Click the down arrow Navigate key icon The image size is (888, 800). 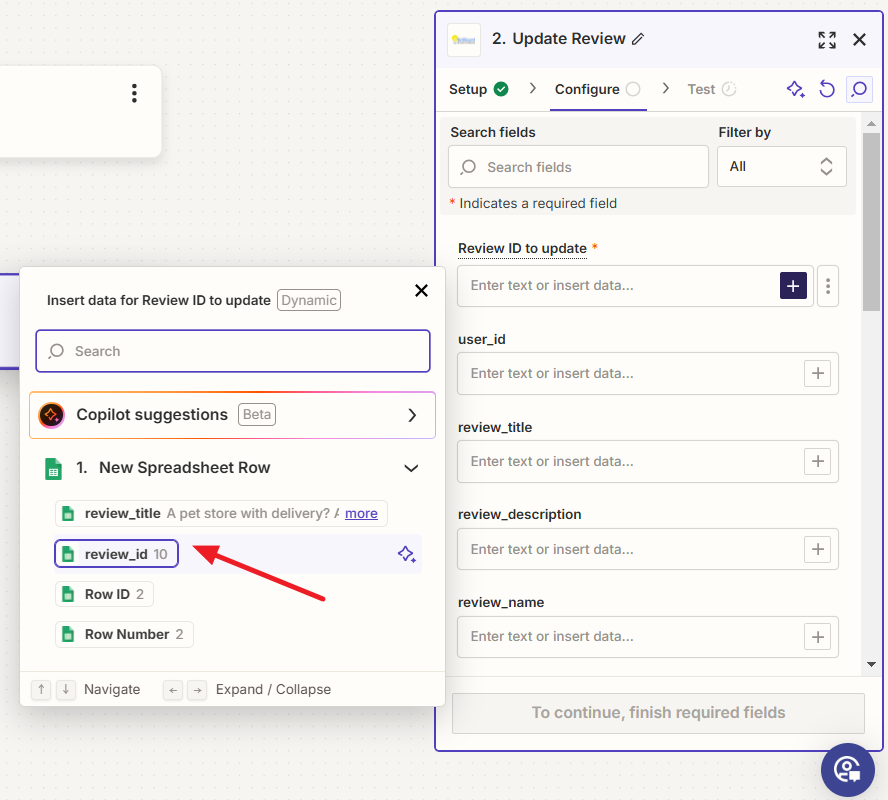pos(66,690)
